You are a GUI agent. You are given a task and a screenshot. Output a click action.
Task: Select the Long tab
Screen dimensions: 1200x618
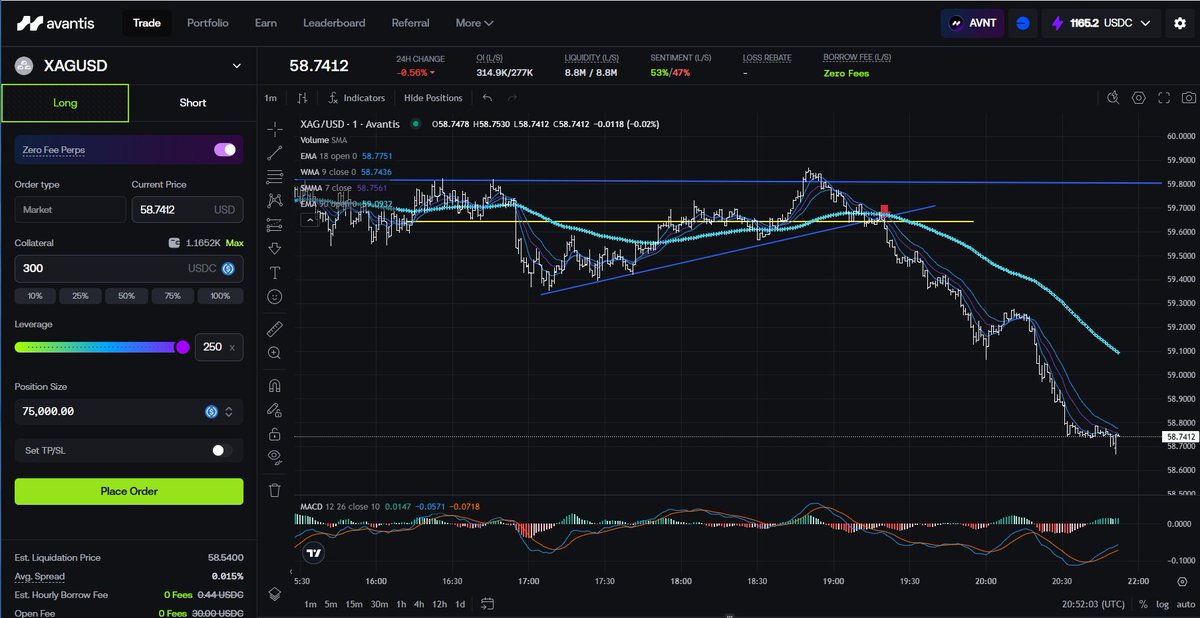tap(65, 103)
